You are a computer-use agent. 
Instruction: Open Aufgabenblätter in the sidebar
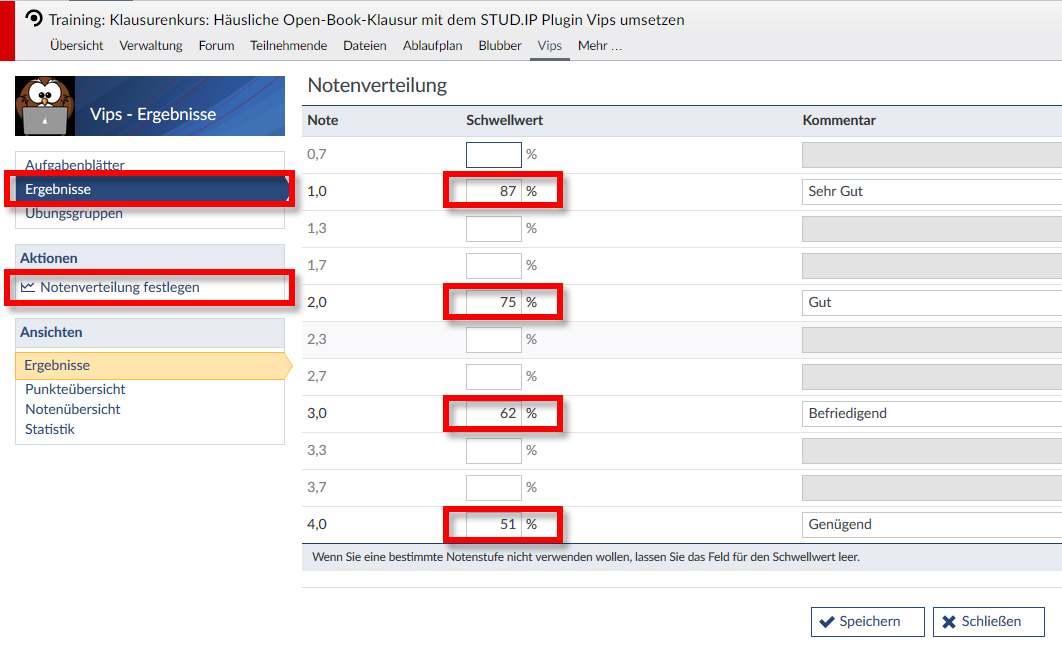[75, 165]
